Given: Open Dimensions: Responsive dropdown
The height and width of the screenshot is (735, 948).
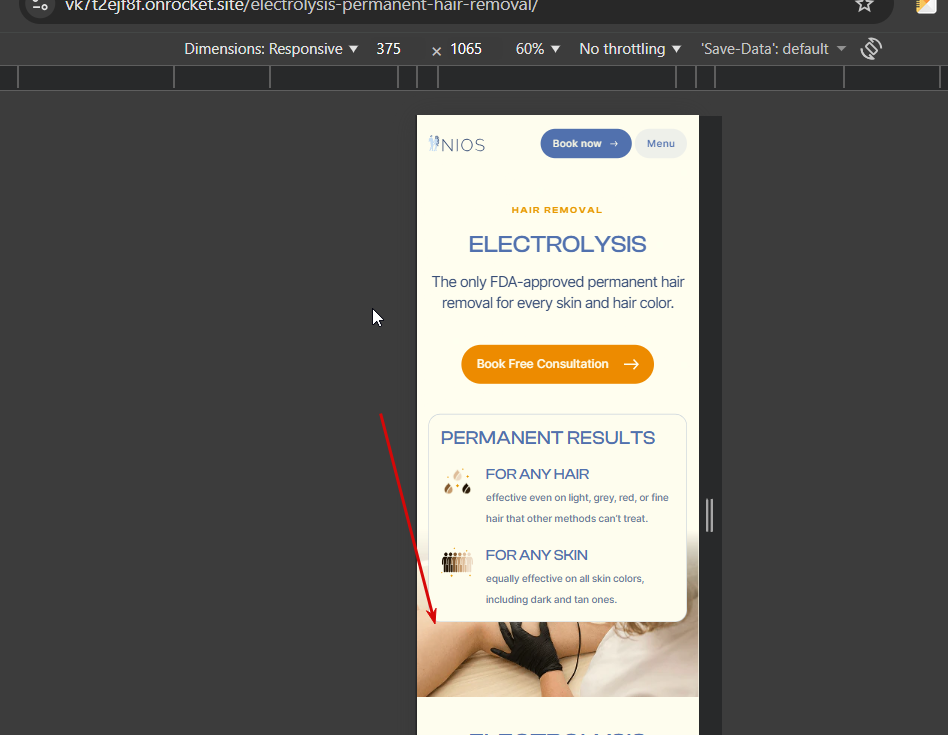Looking at the screenshot, I should [x=271, y=49].
